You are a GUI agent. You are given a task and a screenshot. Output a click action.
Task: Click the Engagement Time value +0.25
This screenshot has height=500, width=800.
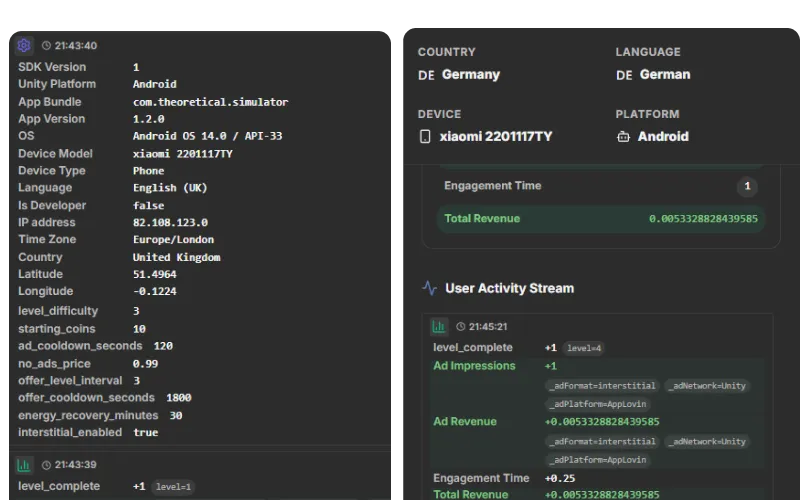560,479
